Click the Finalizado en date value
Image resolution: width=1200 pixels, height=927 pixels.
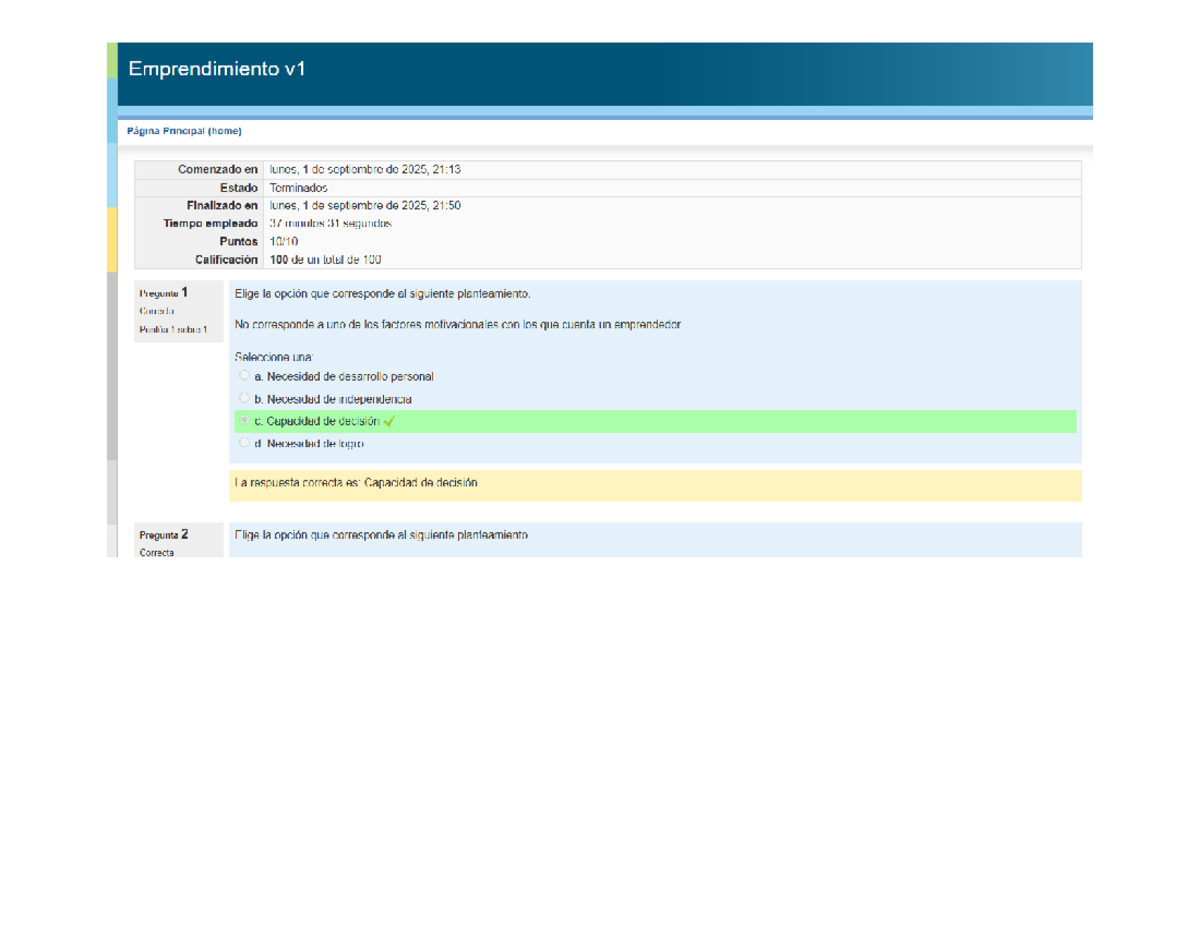point(365,206)
